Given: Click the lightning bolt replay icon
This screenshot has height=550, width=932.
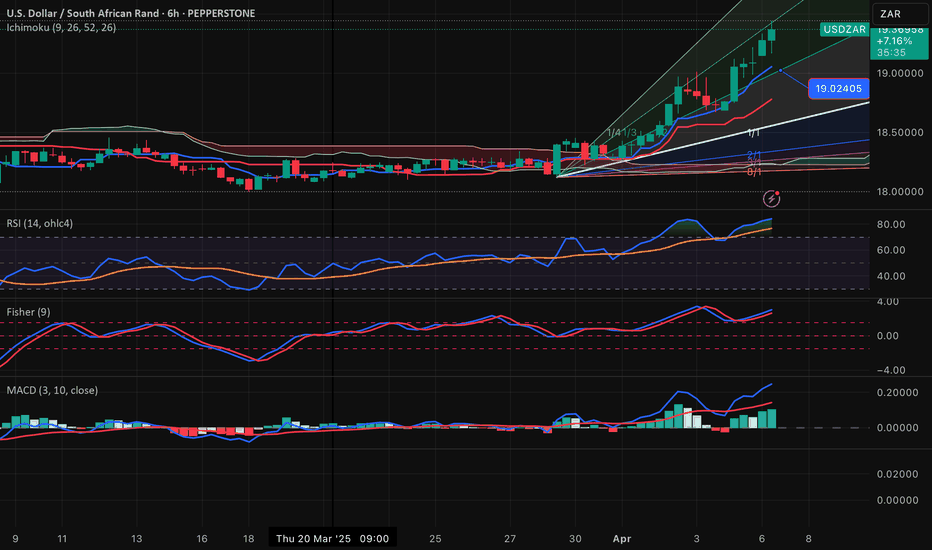Looking at the screenshot, I should [772, 199].
